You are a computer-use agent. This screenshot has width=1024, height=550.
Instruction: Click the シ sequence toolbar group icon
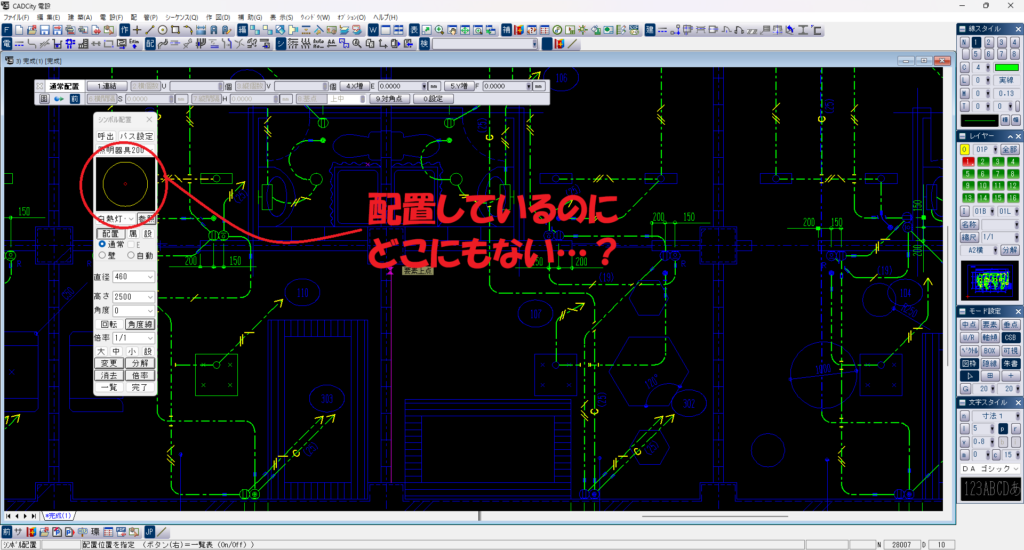tap(280, 44)
